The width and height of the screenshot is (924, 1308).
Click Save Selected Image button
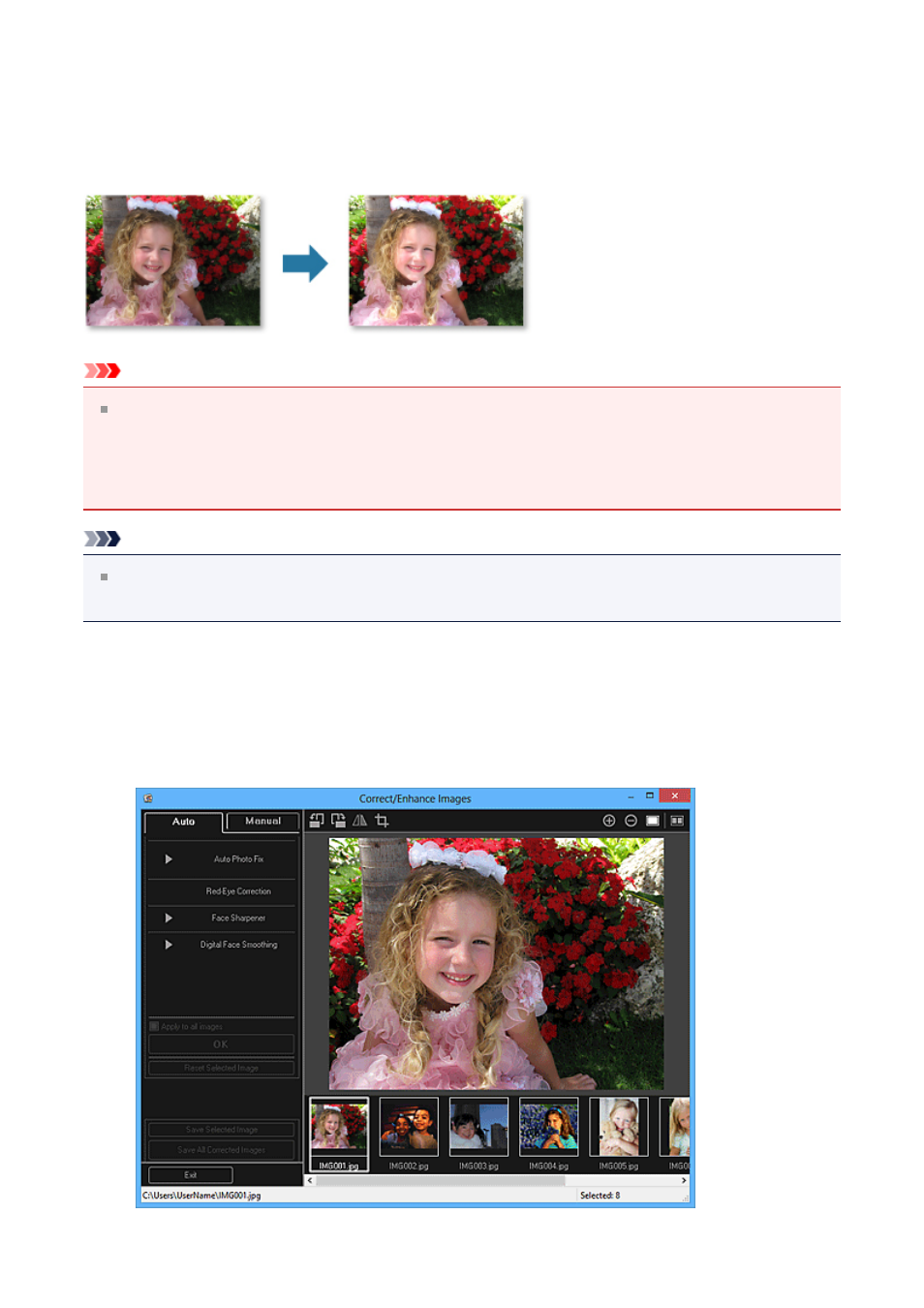pos(221,1130)
